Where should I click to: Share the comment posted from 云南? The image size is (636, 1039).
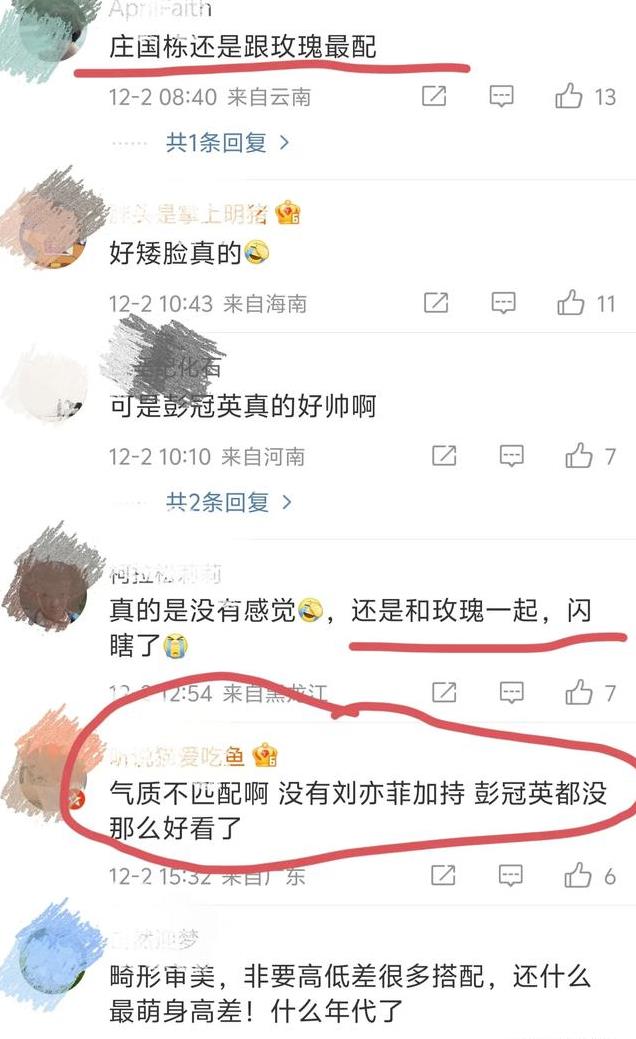click(x=435, y=96)
